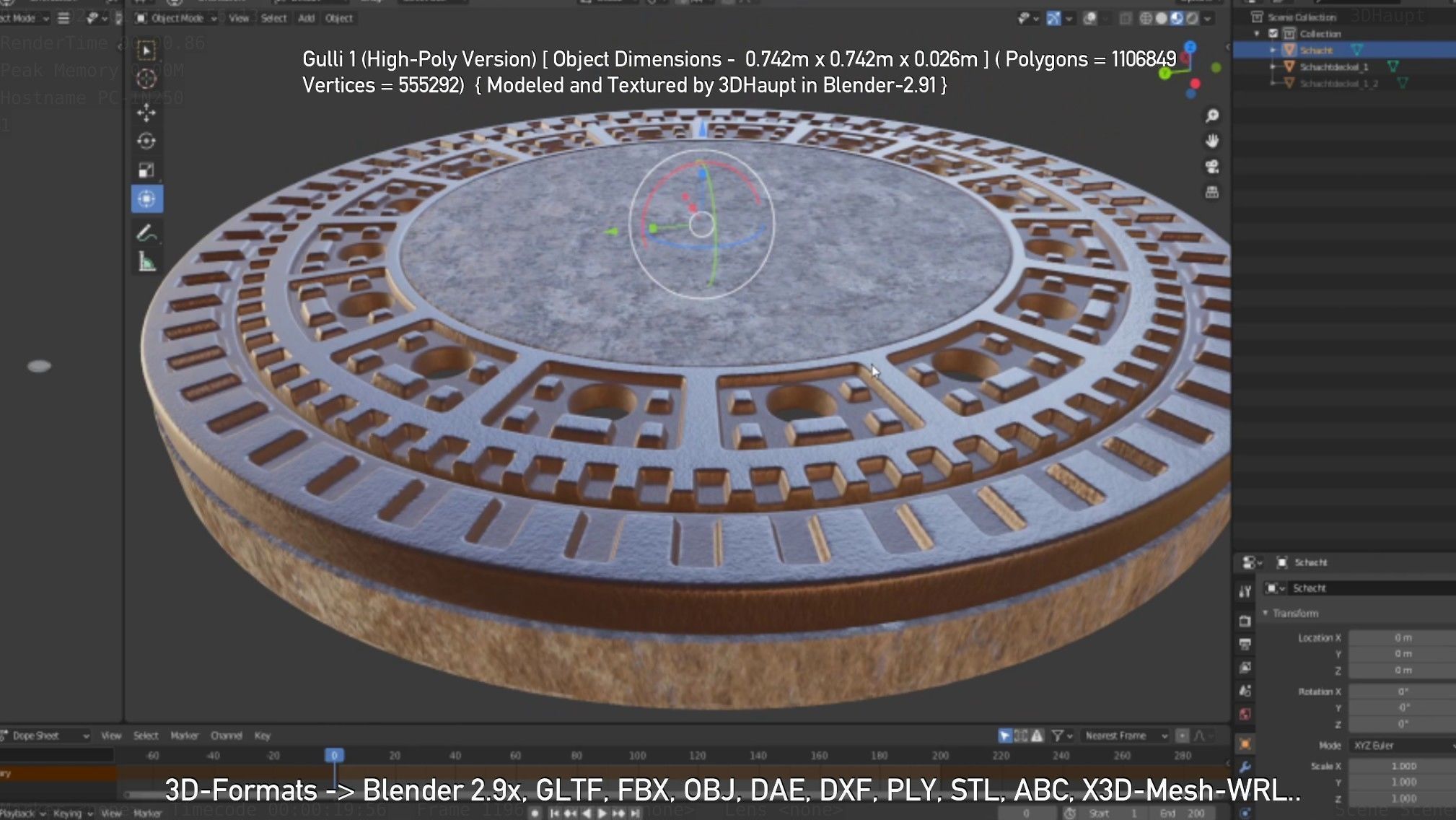Select the Select Box tool
1456x820 pixels.
[146, 51]
